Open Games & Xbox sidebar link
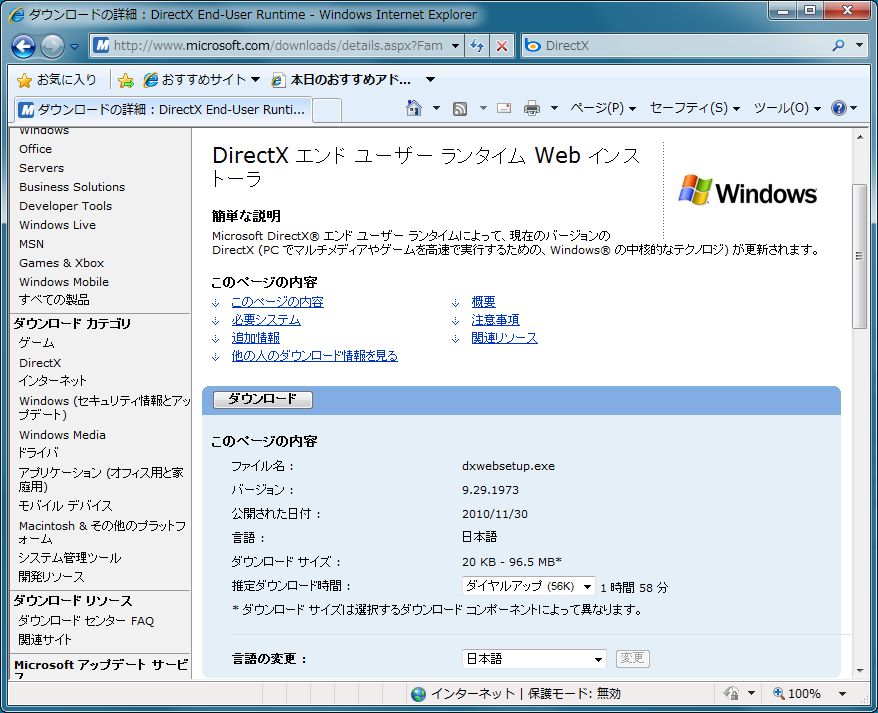Screen dimensions: 878x713 click(x=62, y=263)
